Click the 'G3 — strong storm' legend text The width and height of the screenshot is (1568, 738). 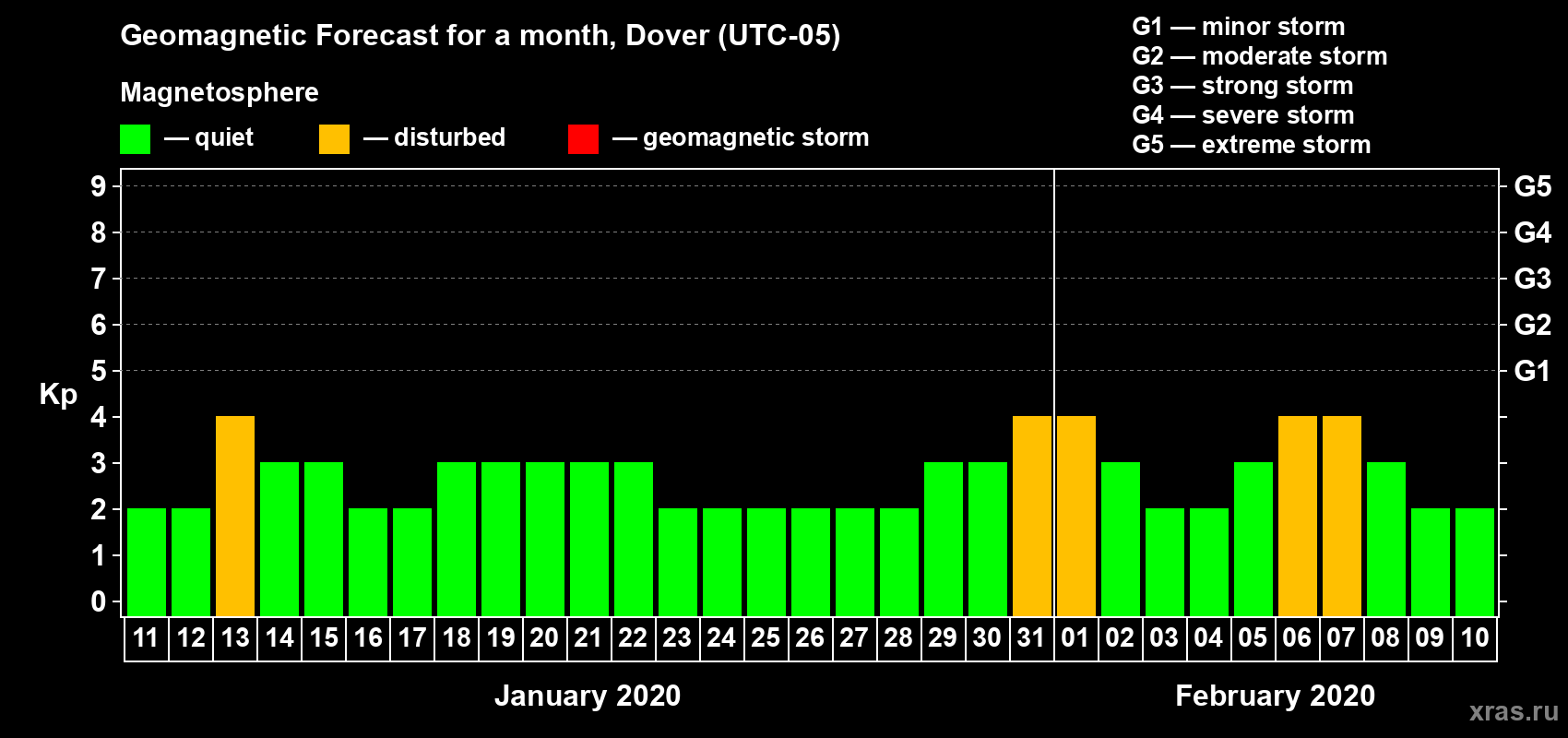click(x=1243, y=86)
